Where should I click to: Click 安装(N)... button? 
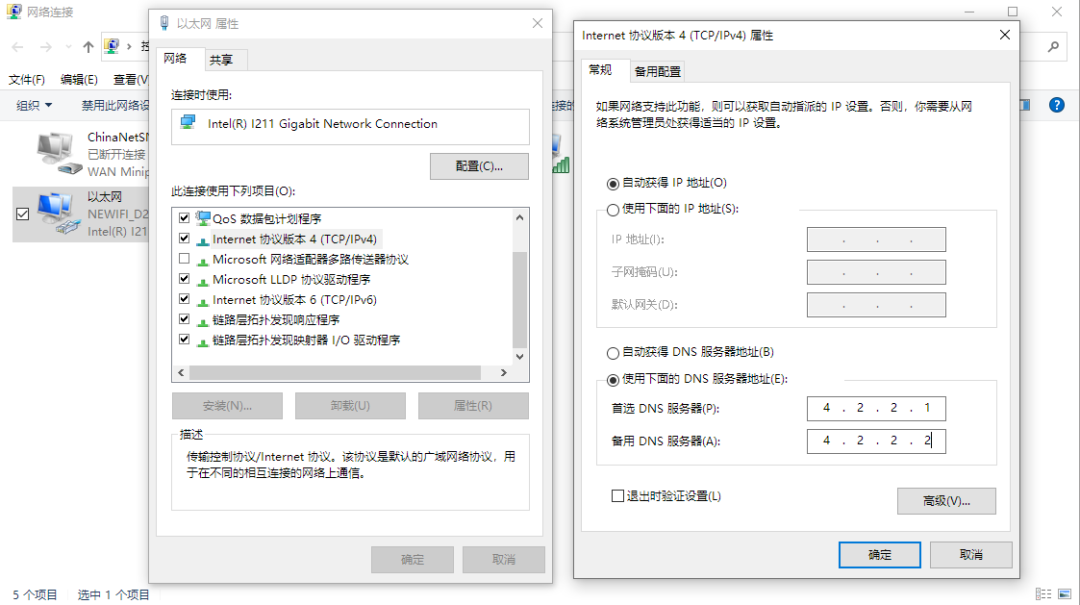[x=227, y=406]
